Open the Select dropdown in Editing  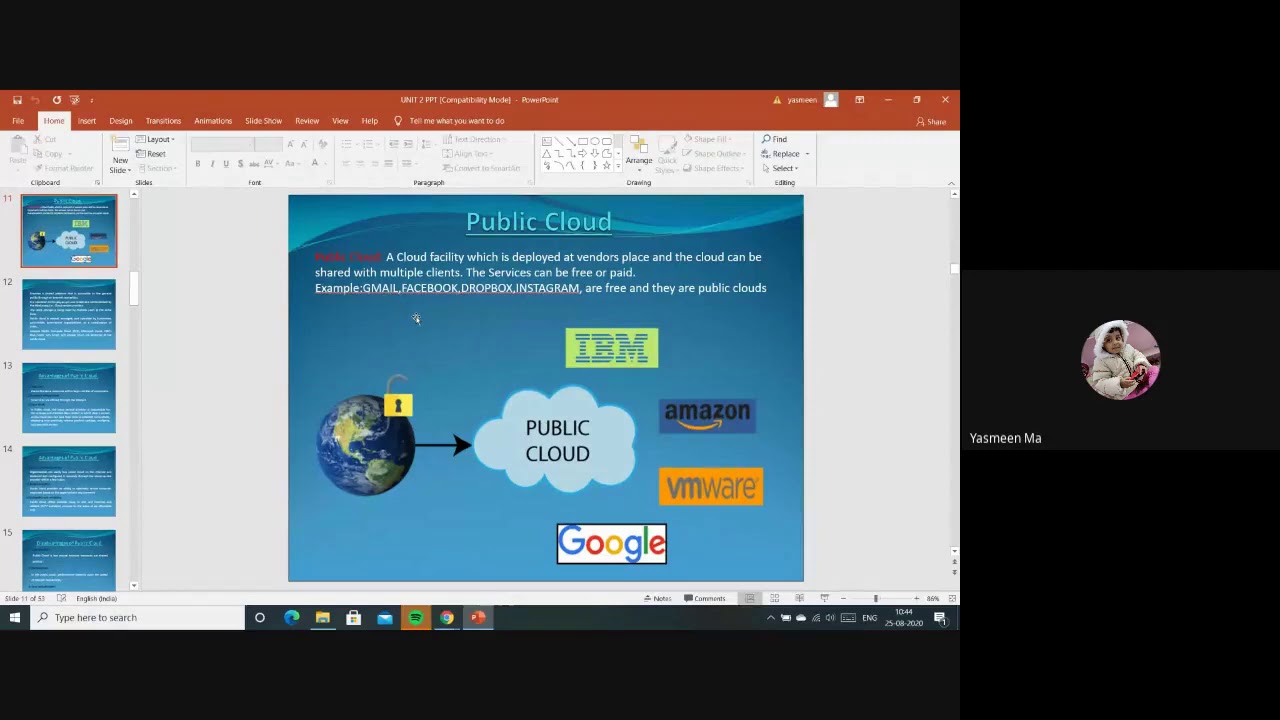pyautogui.click(x=780, y=168)
